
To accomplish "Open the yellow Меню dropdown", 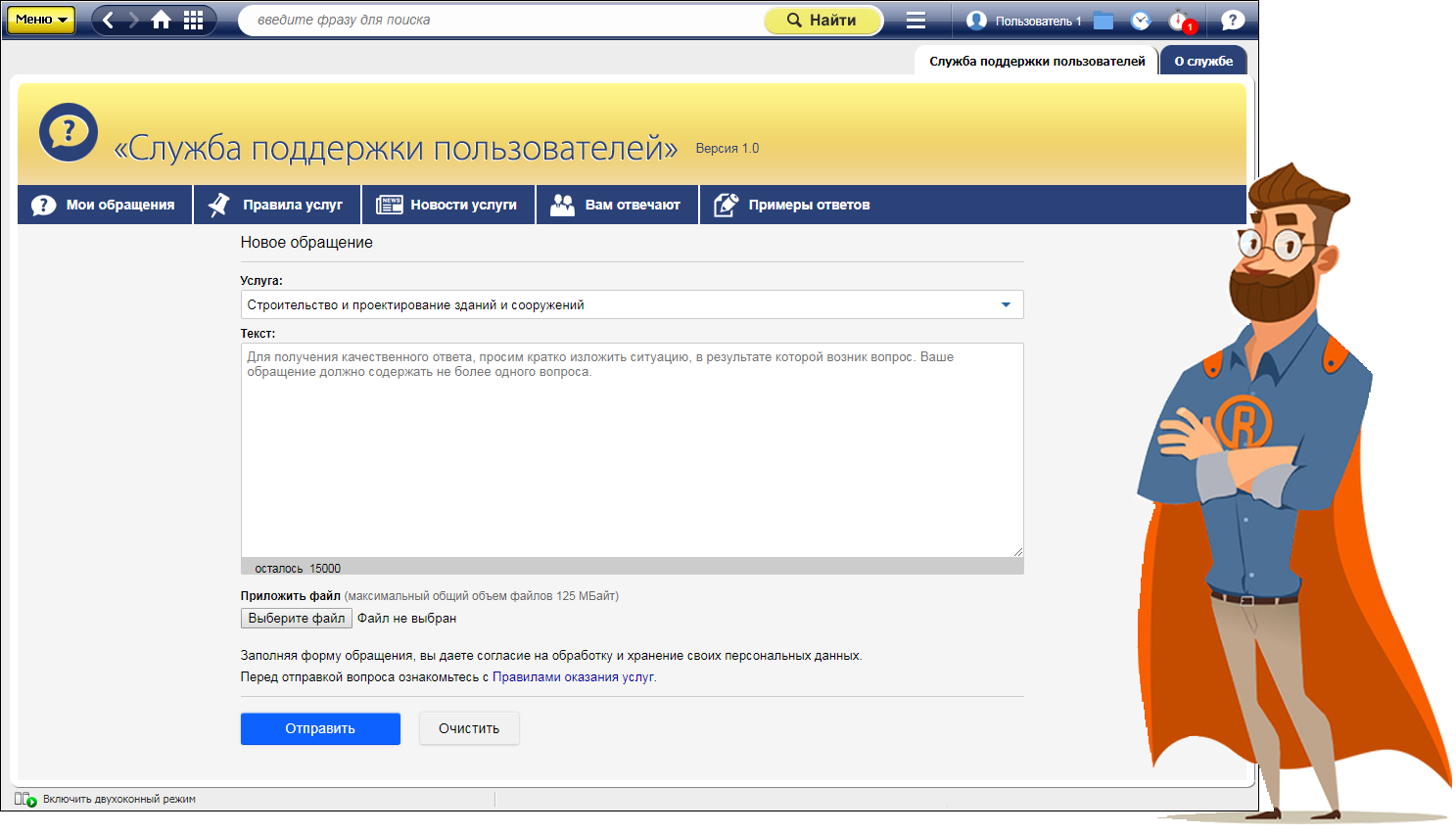I will point(41,20).
